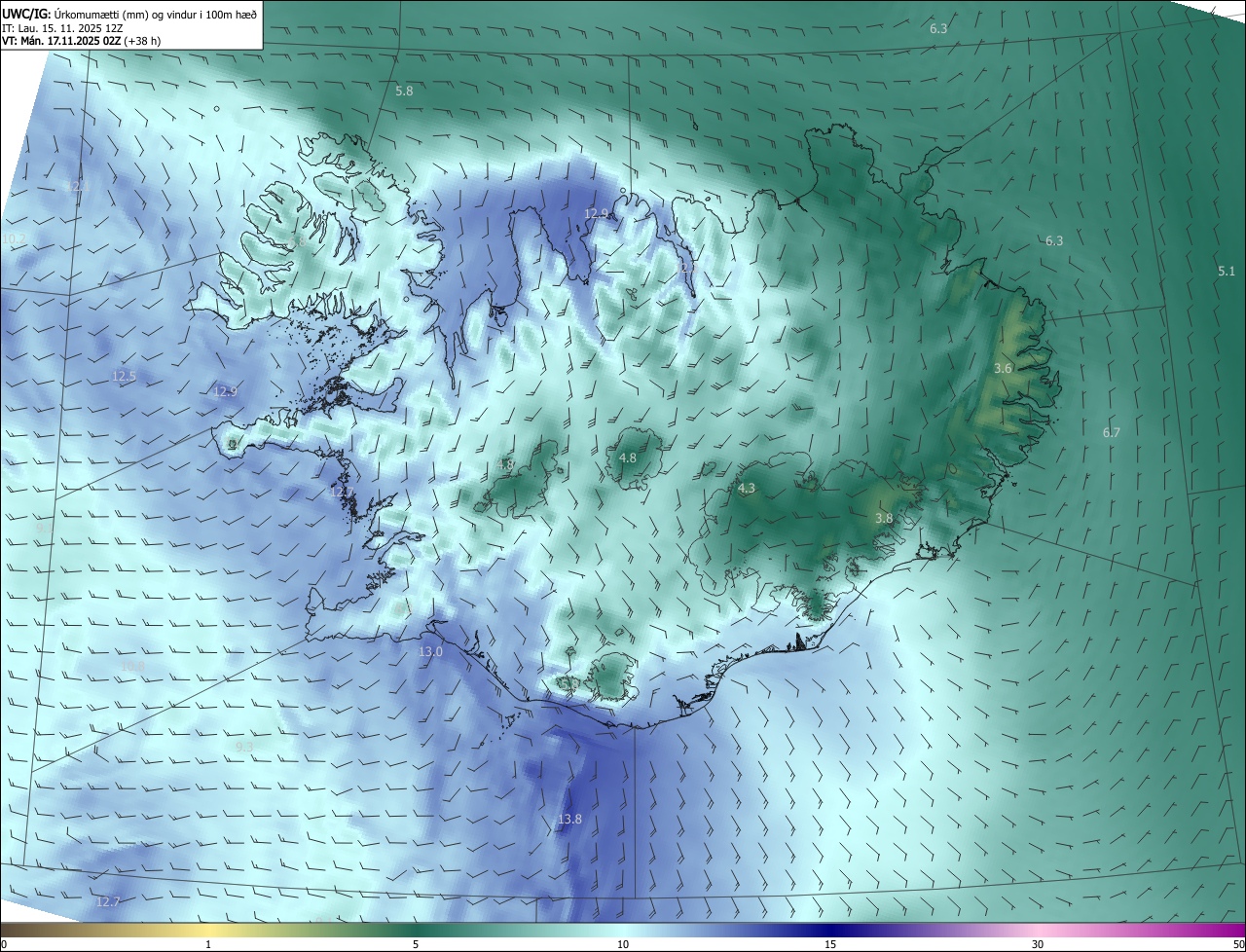This screenshot has width=1246, height=952.
Task: Click the 5.8 value label on the map
Action: point(404,91)
